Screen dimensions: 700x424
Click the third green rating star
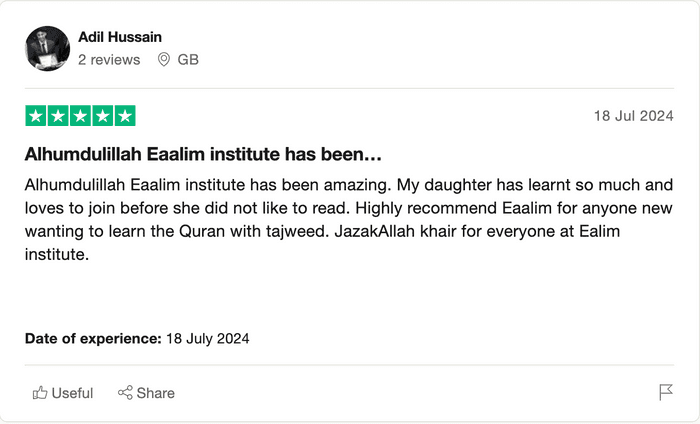[x=80, y=116]
